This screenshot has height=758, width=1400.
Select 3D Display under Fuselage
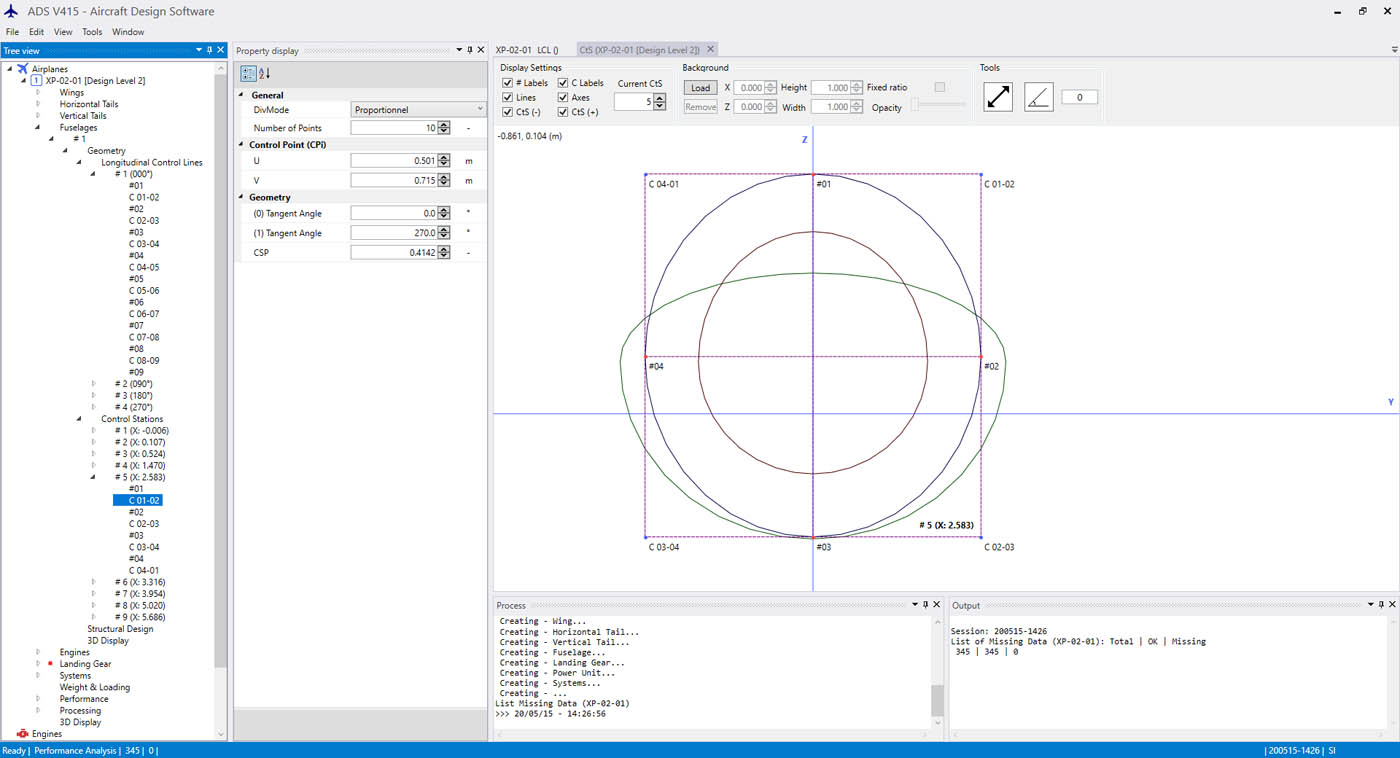coord(108,641)
